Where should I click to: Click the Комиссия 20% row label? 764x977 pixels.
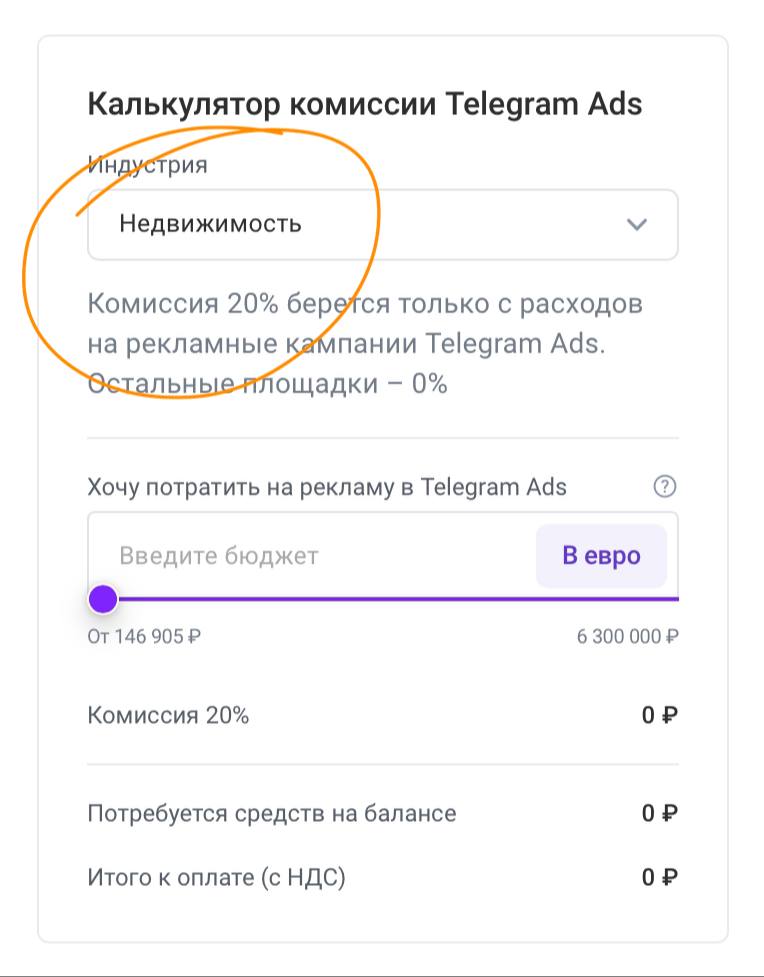click(168, 715)
